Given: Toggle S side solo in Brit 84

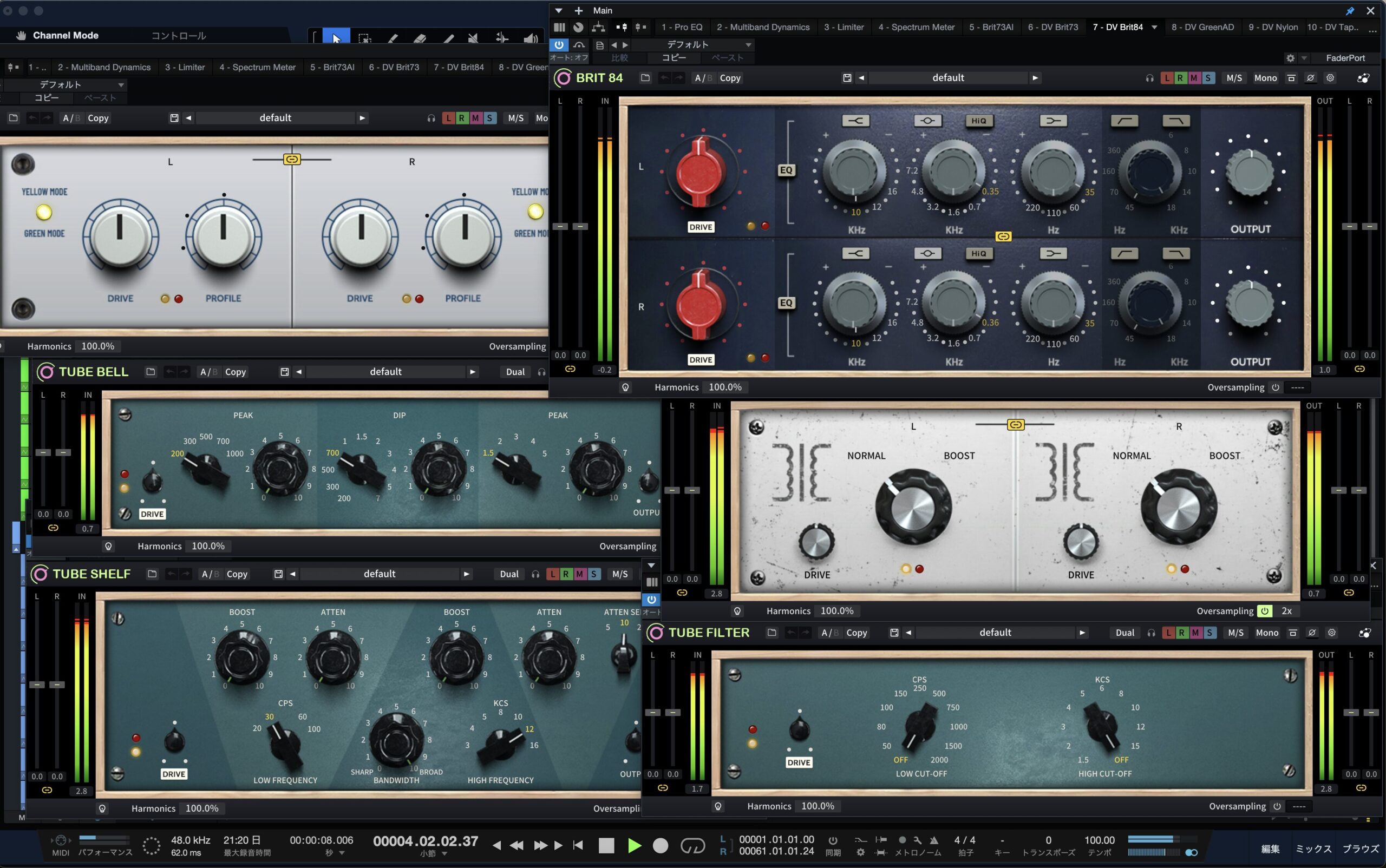Looking at the screenshot, I should point(1208,78).
